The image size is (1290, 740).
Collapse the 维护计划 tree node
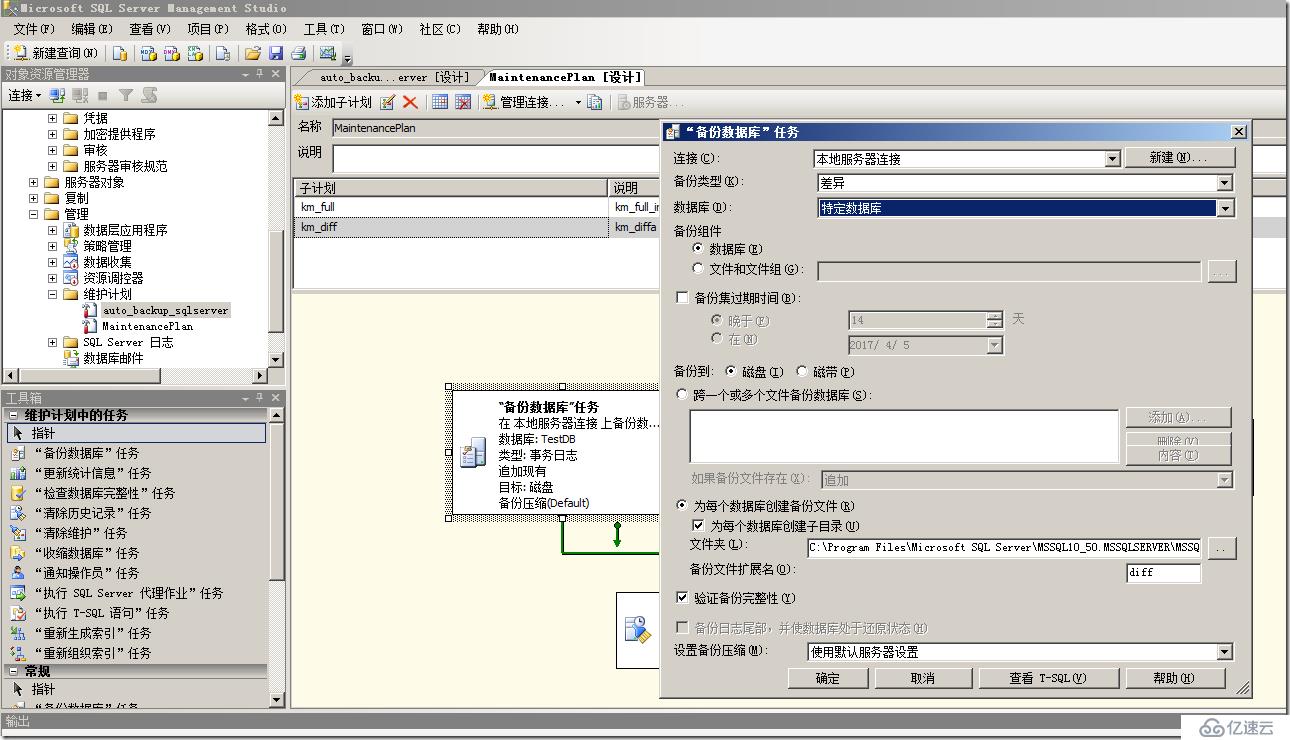53,294
